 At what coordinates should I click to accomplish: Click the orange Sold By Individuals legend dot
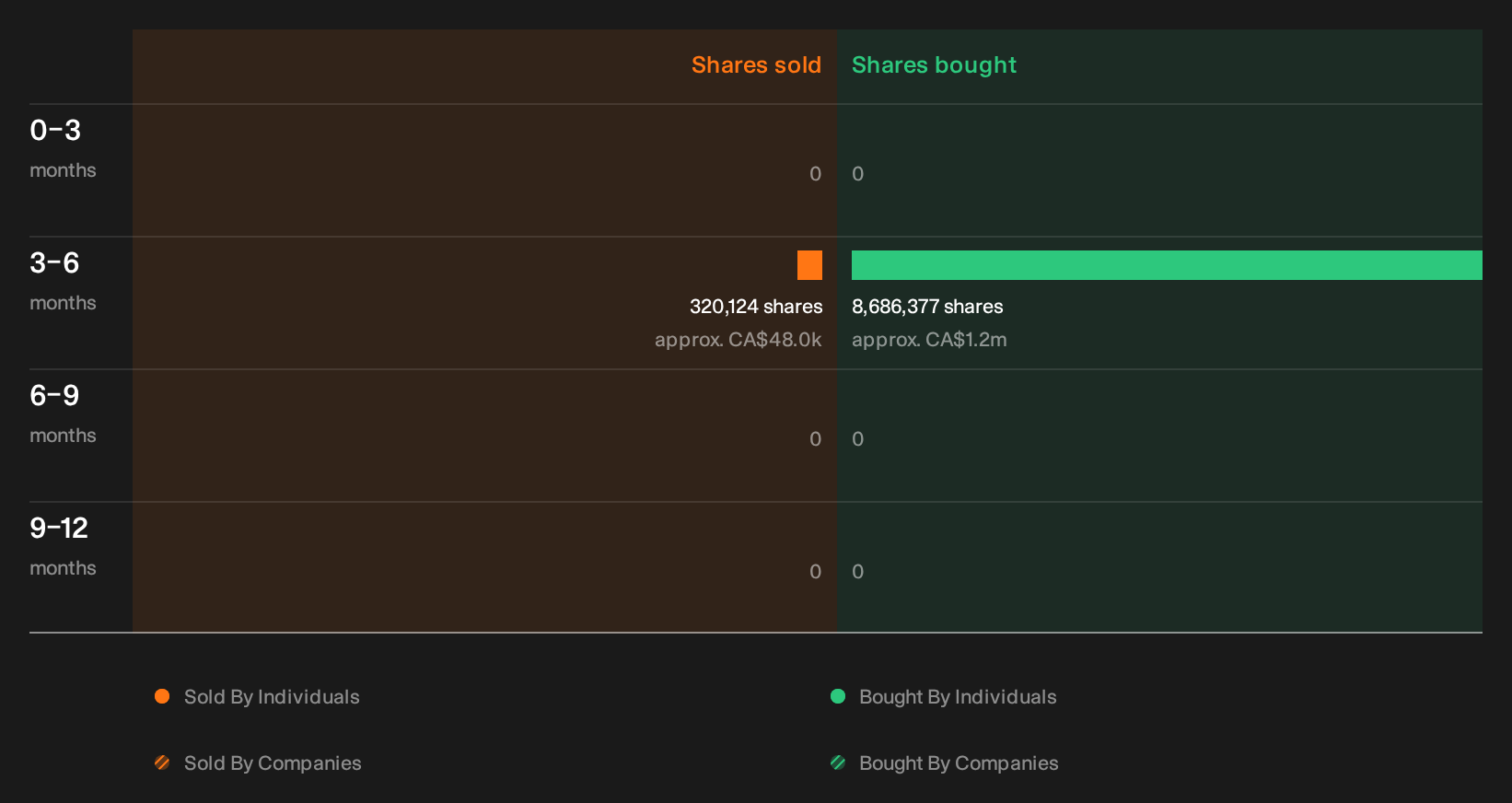162,696
